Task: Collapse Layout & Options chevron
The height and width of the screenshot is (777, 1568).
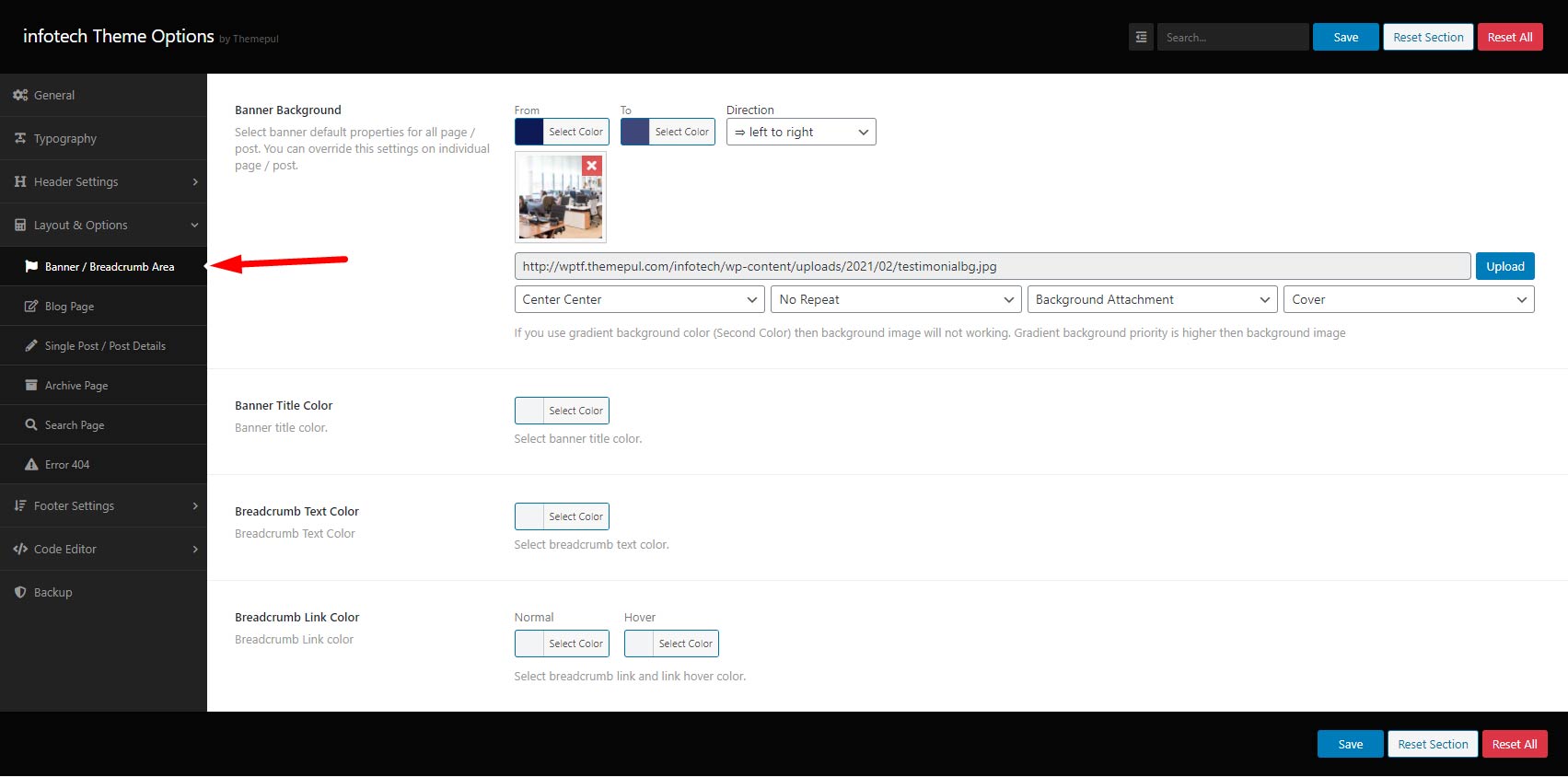Action: 195,226
